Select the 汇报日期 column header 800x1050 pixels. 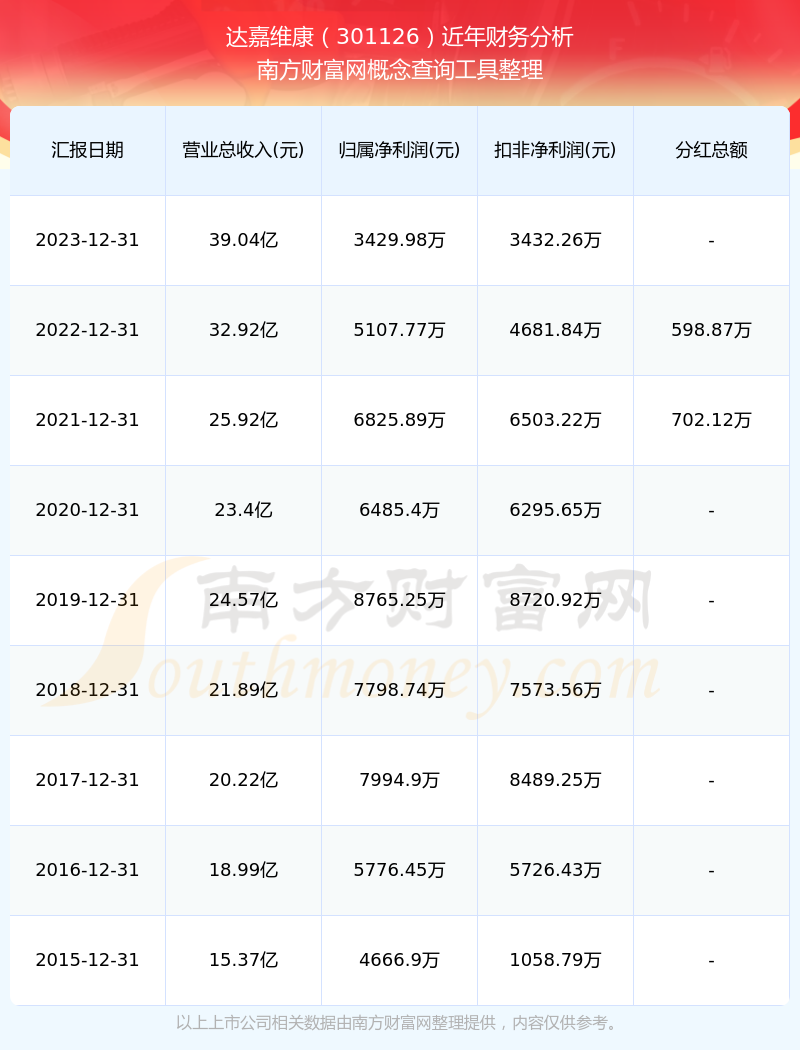coord(88,150)
